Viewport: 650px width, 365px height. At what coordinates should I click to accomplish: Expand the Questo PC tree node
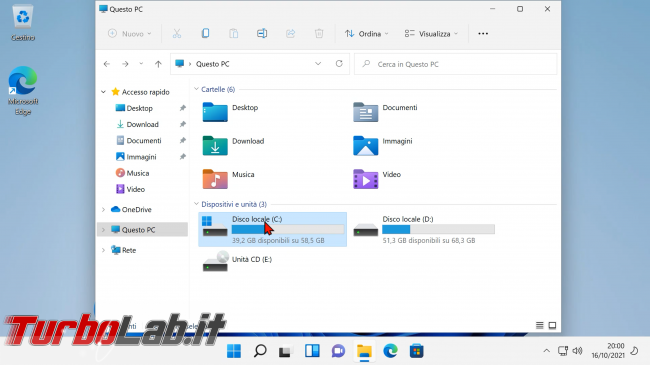point(103,230)
